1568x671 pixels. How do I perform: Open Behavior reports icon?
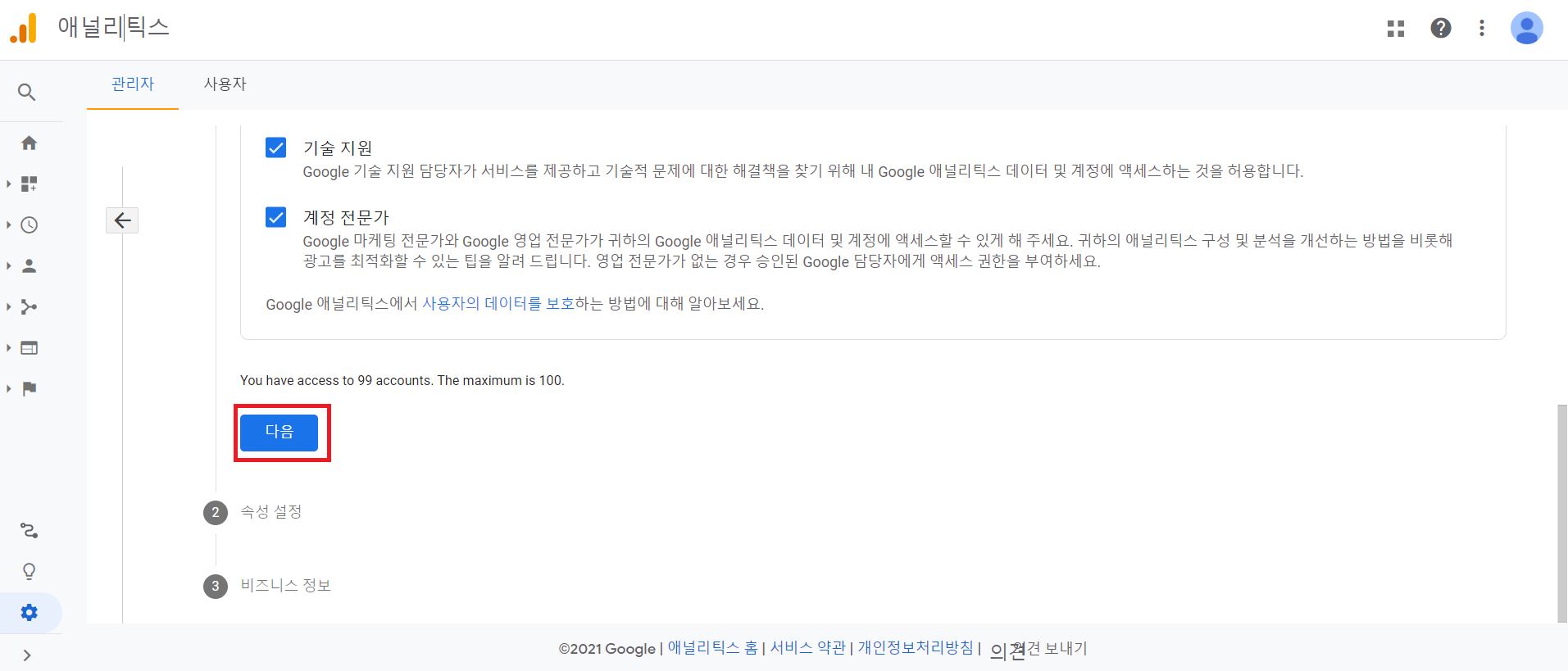coord(29,348)
